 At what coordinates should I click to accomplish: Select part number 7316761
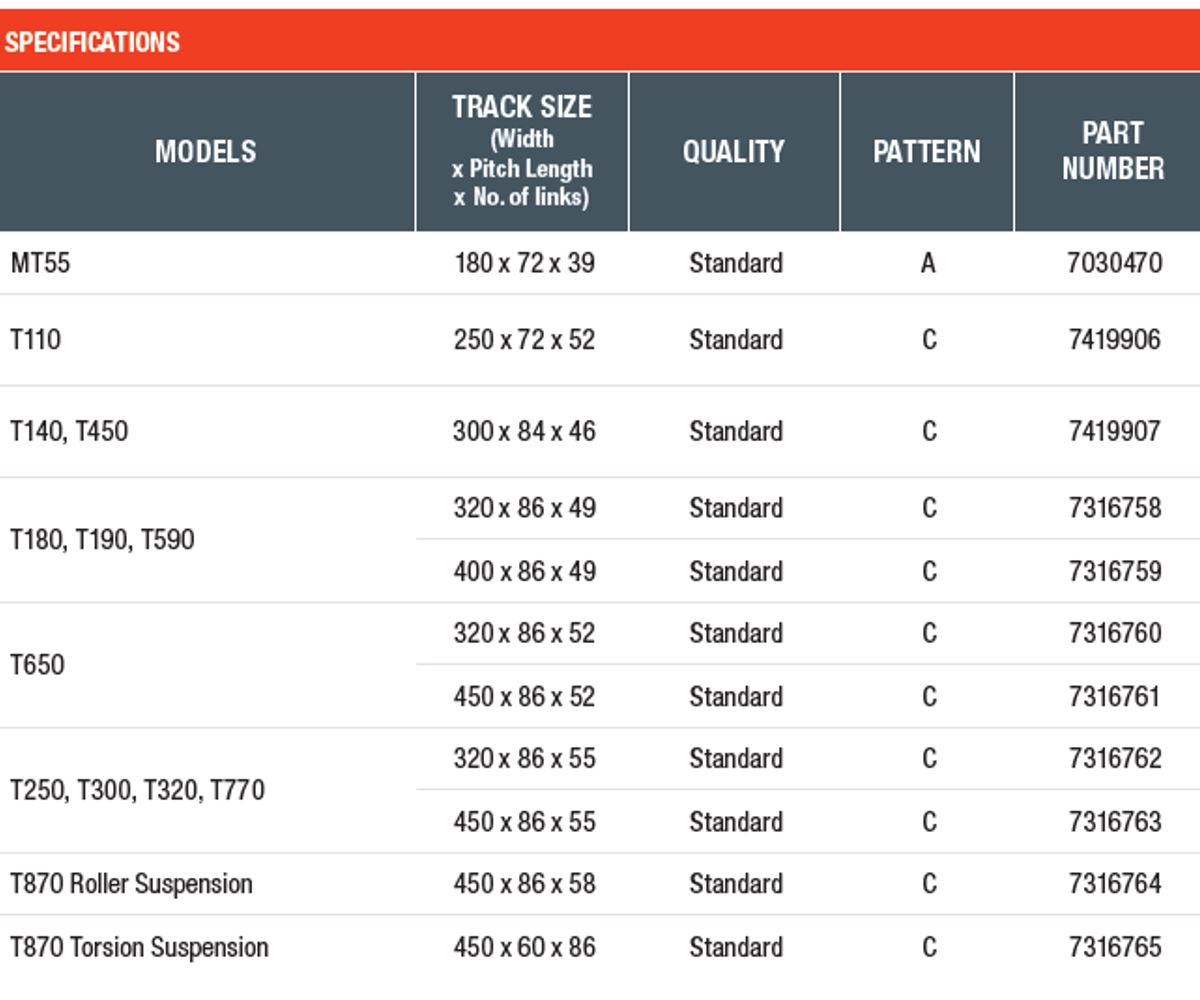click(1115, 696)
